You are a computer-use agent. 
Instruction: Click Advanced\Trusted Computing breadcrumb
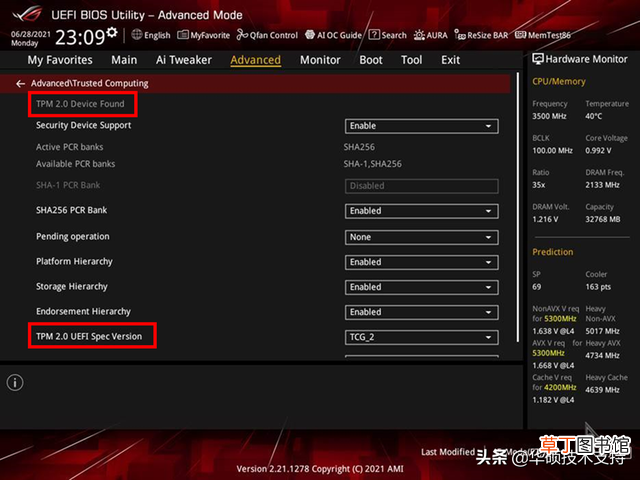click(x=90, y=83)
